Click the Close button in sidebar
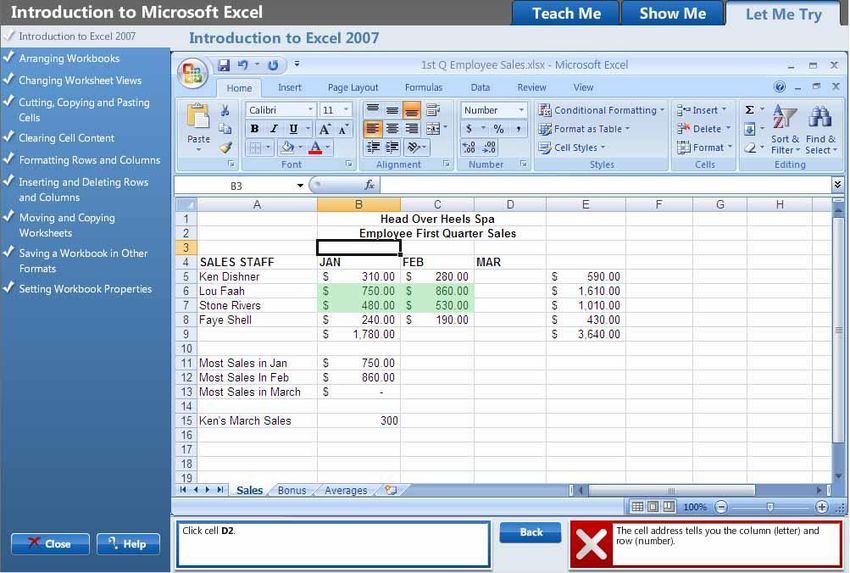Image resolution: width=850 pixels, height=573 pixels. [x=50, y=544]
